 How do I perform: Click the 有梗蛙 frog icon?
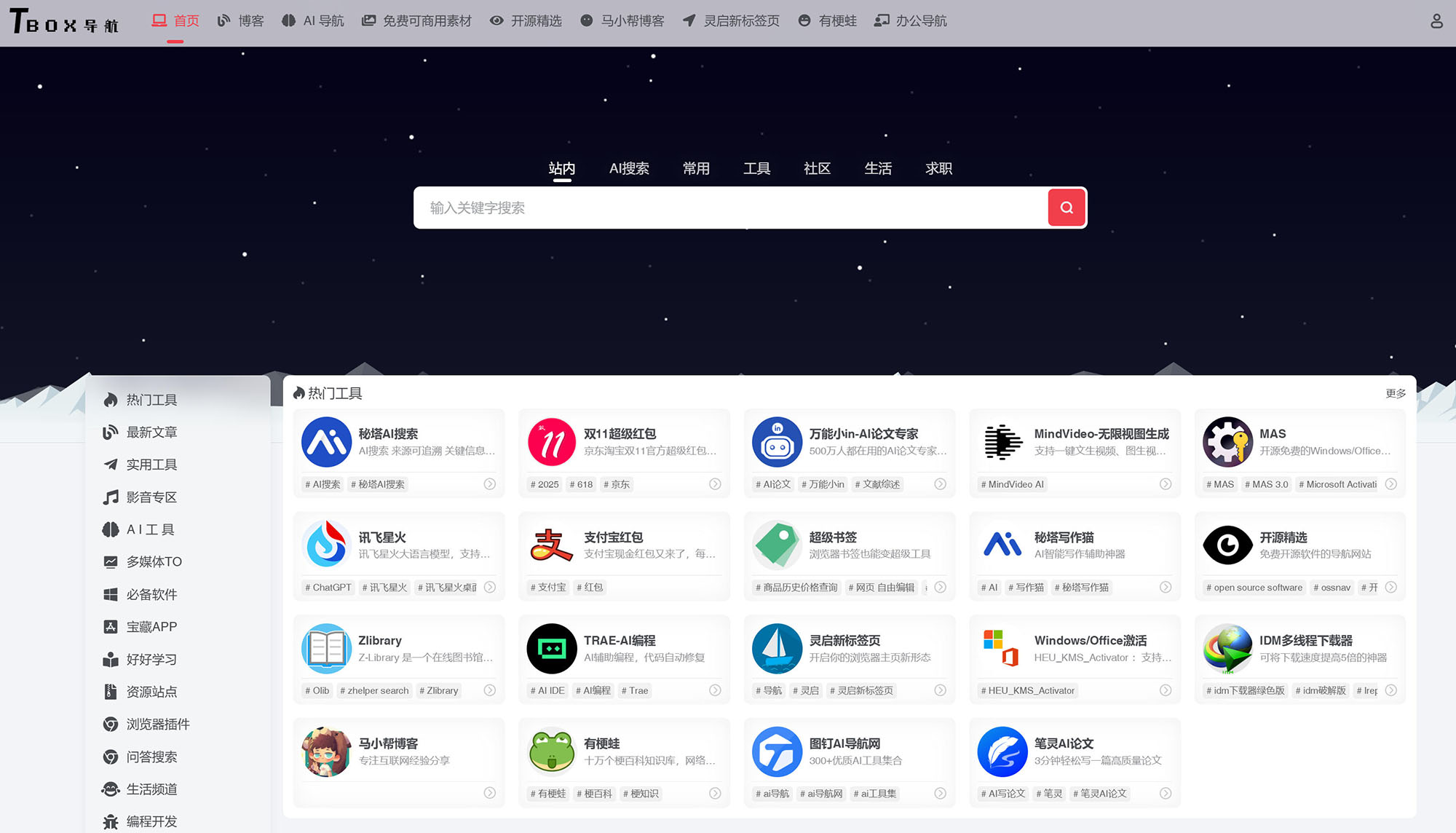coord(551,751)
